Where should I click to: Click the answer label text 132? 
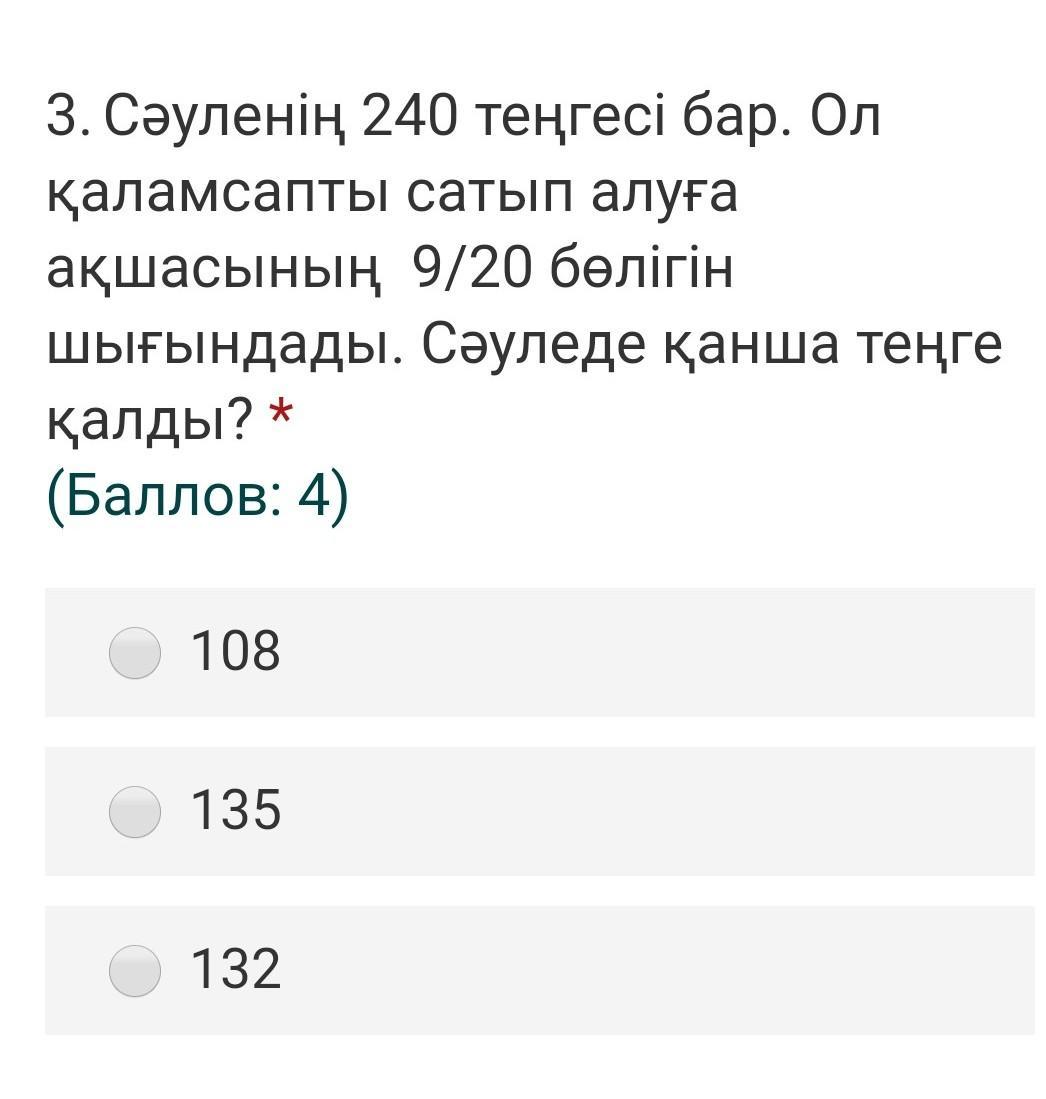pyautogui.click(x=235, y=969)
